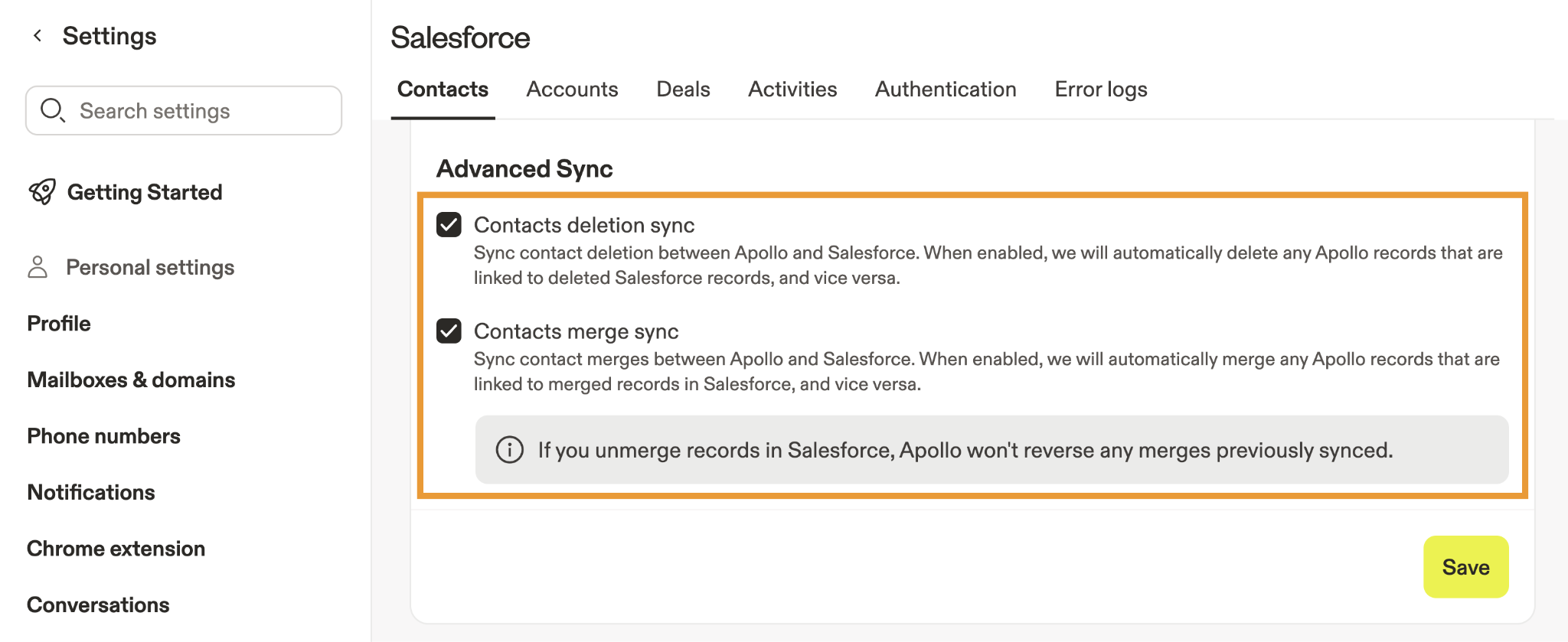Save the Salesforce sync settings
Image resolution: width=1568 pixels, height=642 pixels.
[1466, 567]
